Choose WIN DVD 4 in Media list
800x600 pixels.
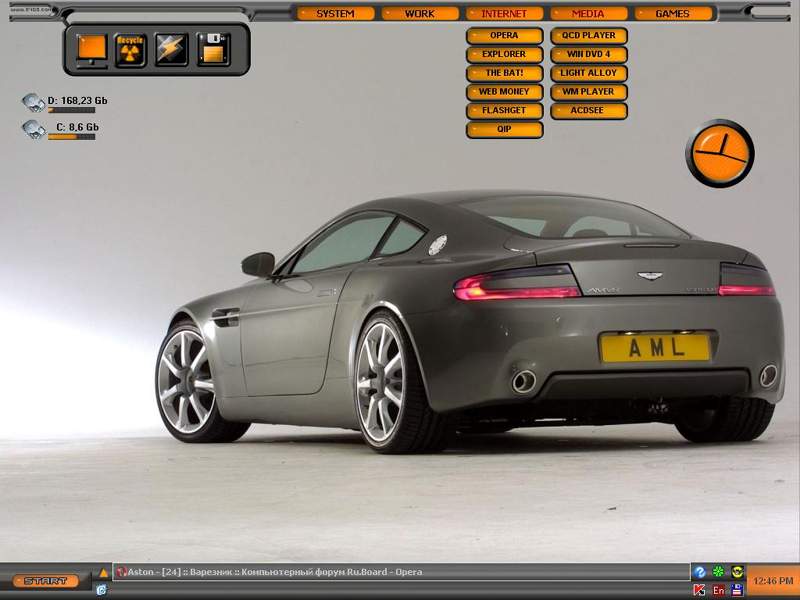pos(588,54)
